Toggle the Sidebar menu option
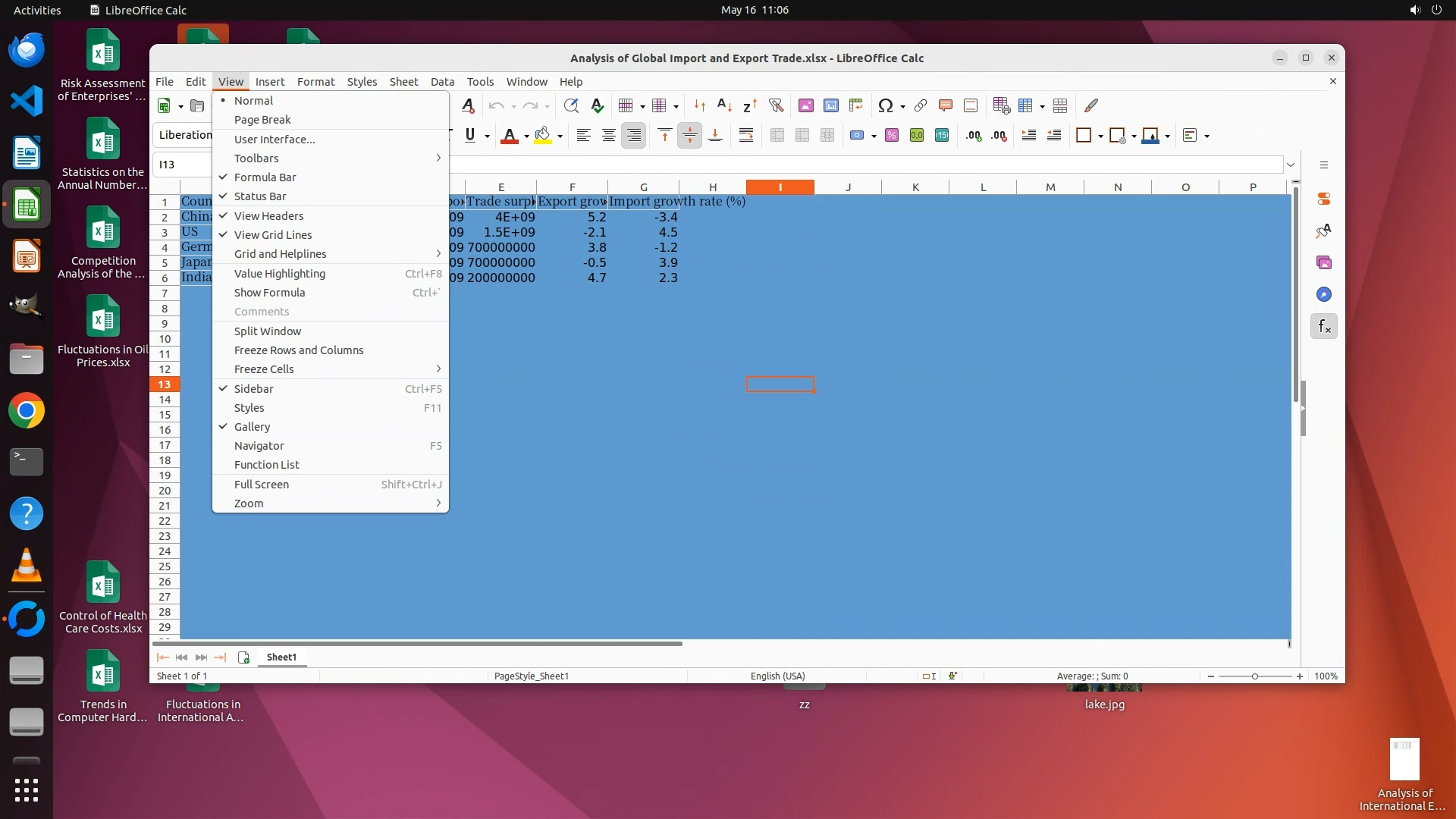 click(x=253, y=389)
